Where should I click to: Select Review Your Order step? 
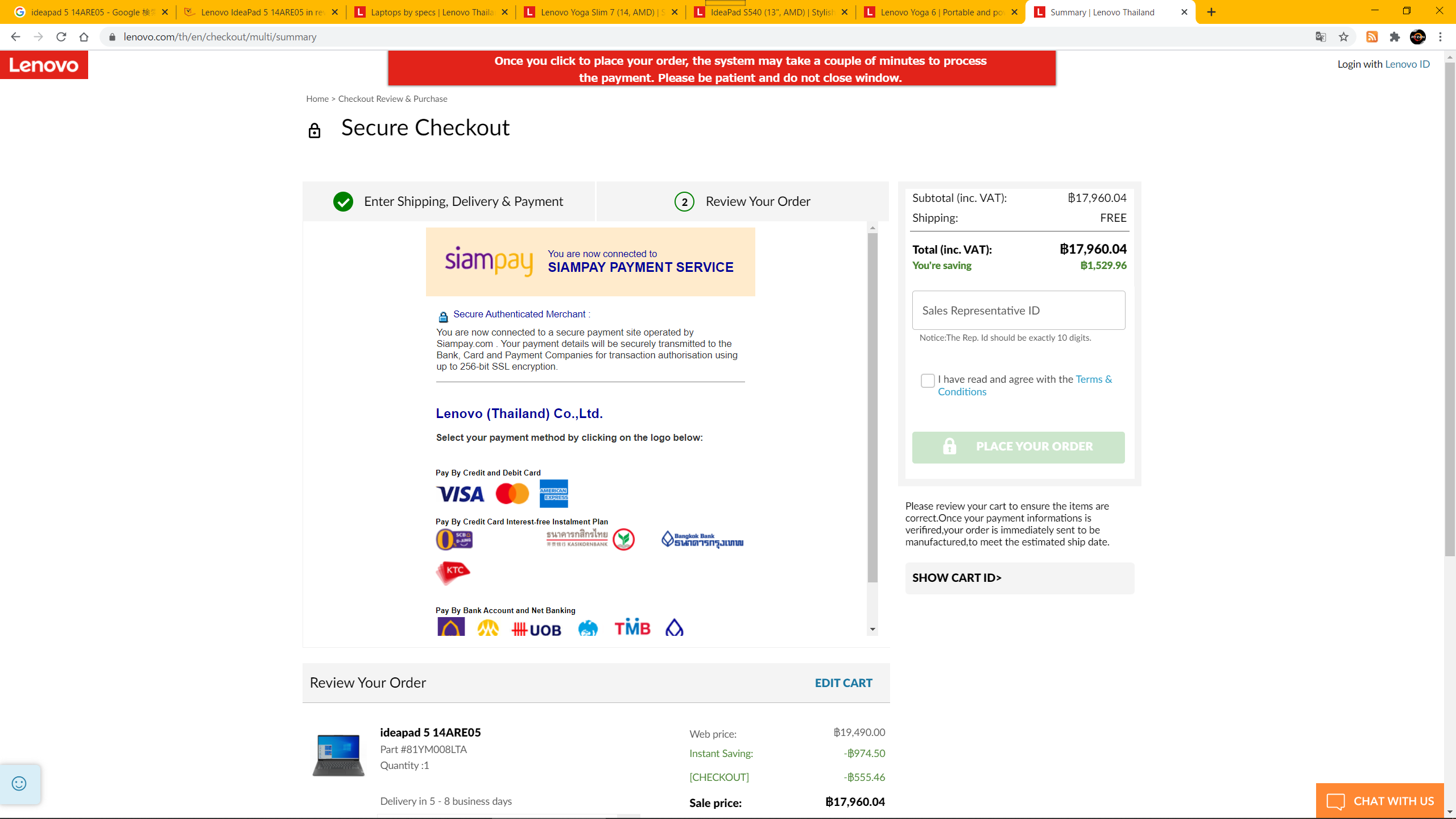(742, 201)
